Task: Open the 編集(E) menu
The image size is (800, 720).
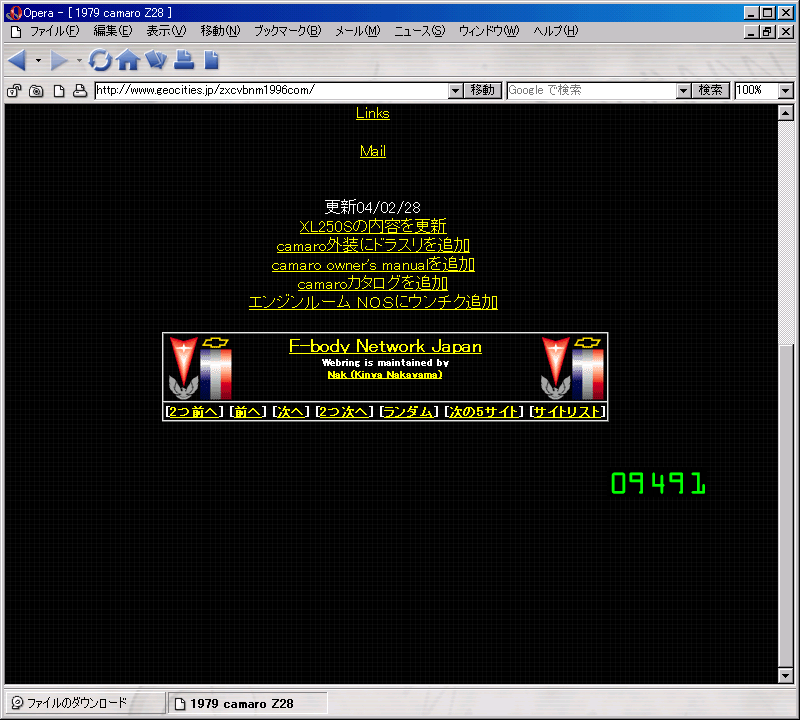Action: tap(113, 31)
